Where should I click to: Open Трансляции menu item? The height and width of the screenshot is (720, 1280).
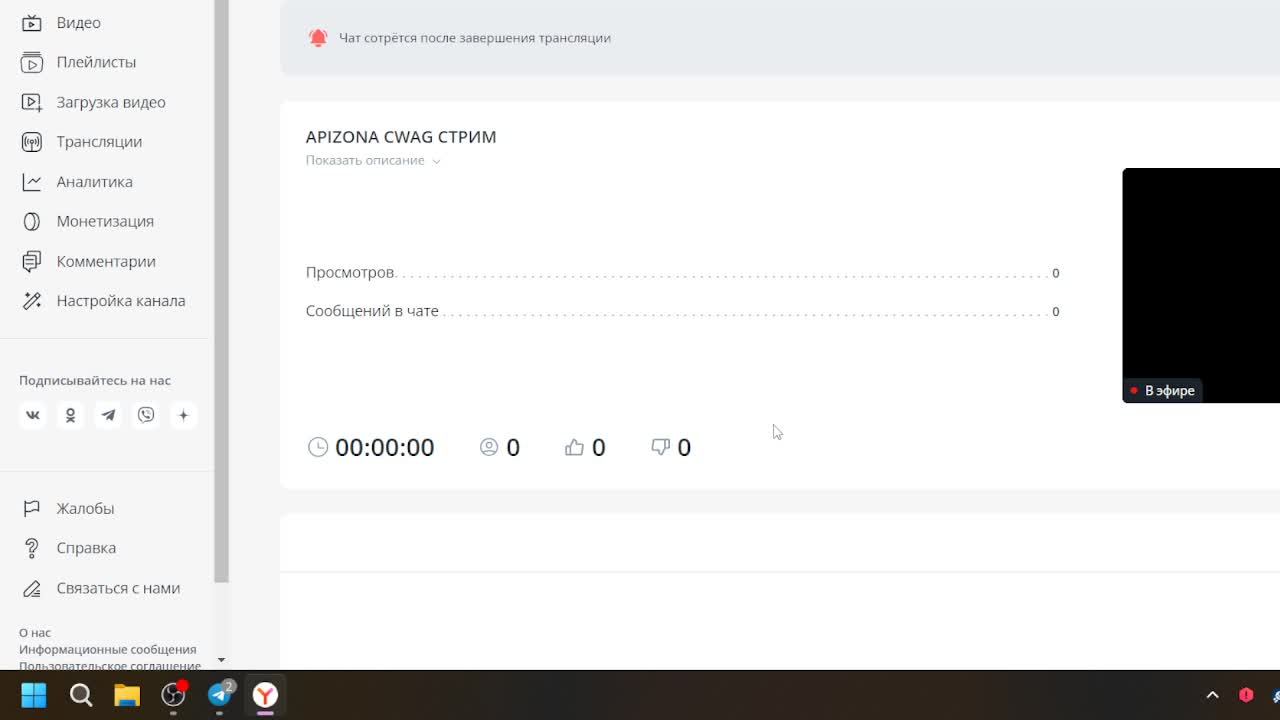click(x=99, y=142)
